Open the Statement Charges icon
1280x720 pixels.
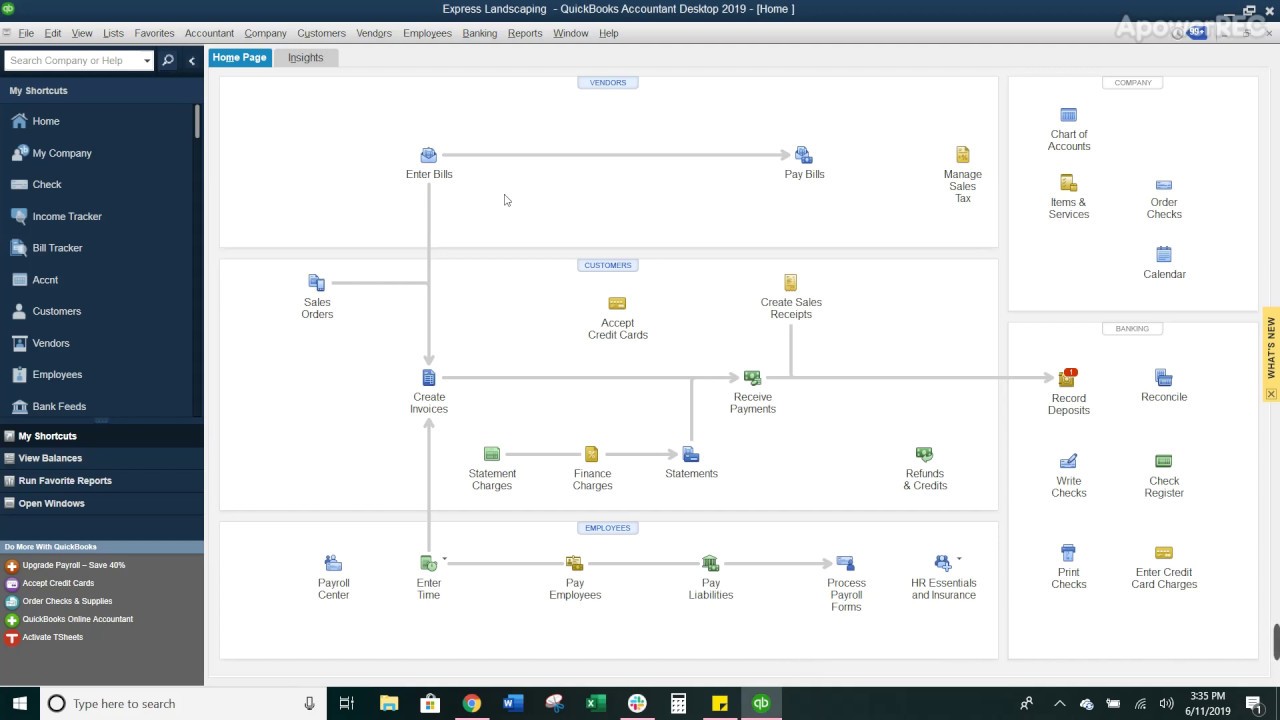point(491,454)
